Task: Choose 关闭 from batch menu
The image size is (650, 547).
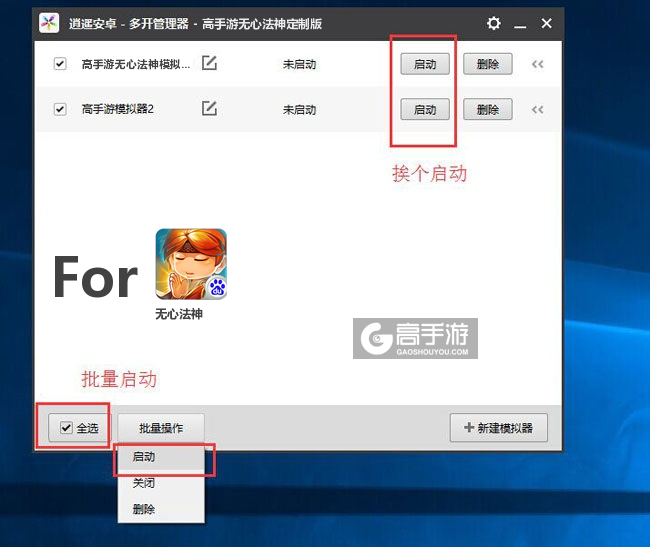Action: tap(161, 483)
